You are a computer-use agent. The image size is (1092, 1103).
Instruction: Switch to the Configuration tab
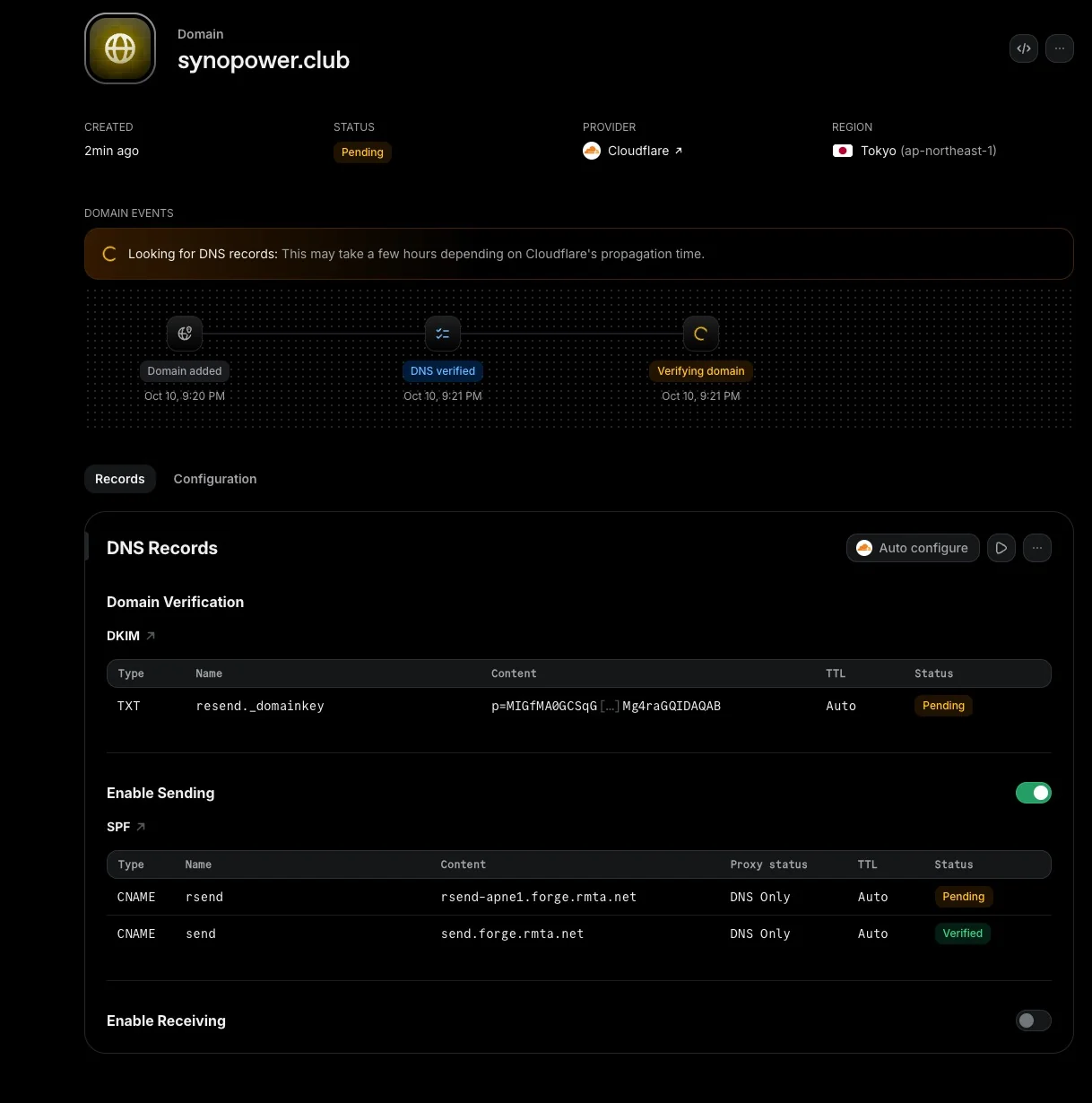[x=215, y=479]
